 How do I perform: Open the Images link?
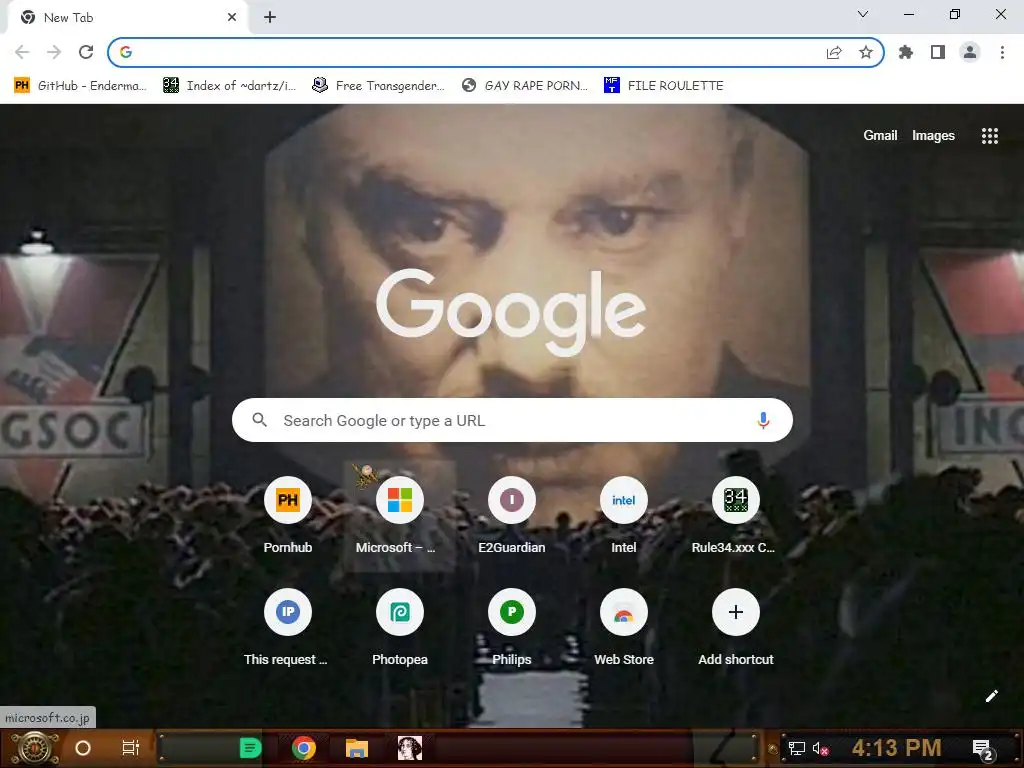tap(933, 135)
